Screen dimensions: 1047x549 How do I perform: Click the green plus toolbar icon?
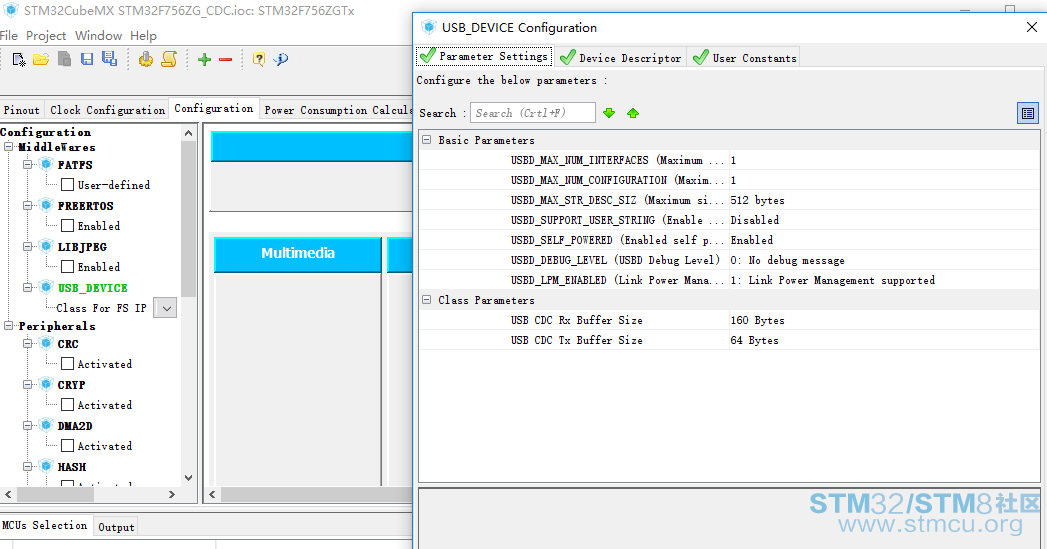(204, 59)
